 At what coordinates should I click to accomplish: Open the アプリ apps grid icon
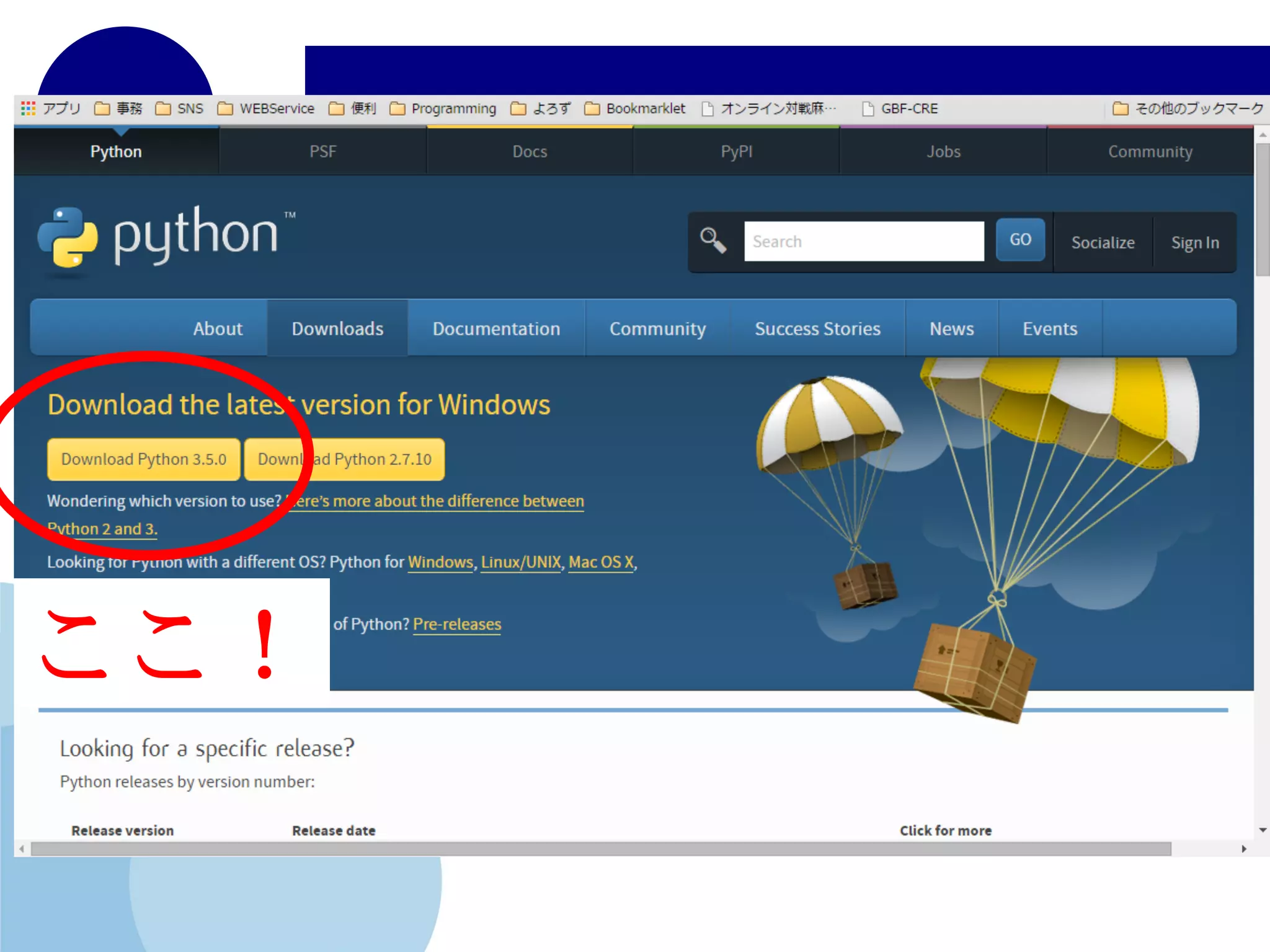pyautogui.click(x=28, y=108)
